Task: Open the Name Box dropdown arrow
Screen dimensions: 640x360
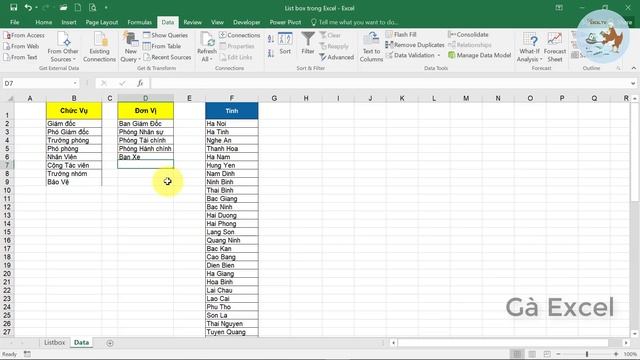Action: (x=75, y=83)
